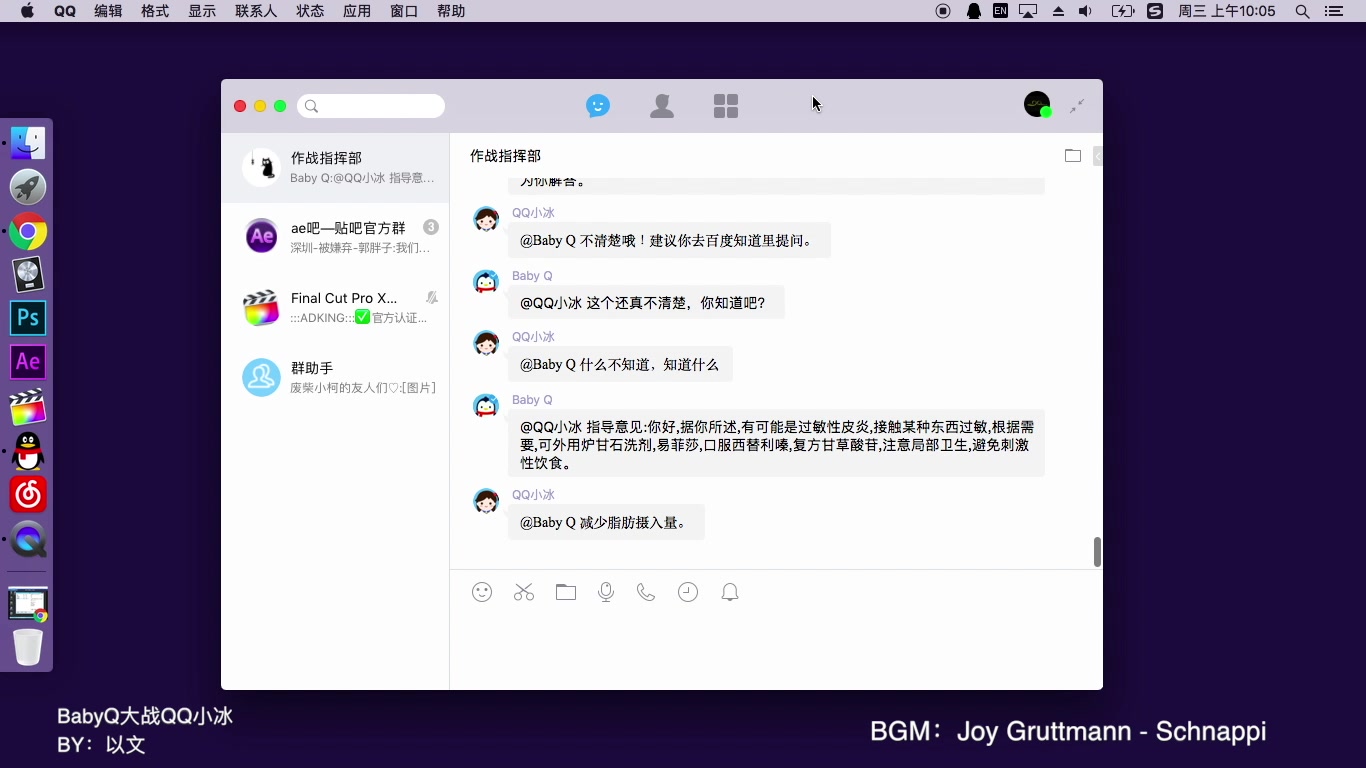Viewport: 1366px width, 768px height.
Task: Click the battery status icon
Action: point(1123,11)
